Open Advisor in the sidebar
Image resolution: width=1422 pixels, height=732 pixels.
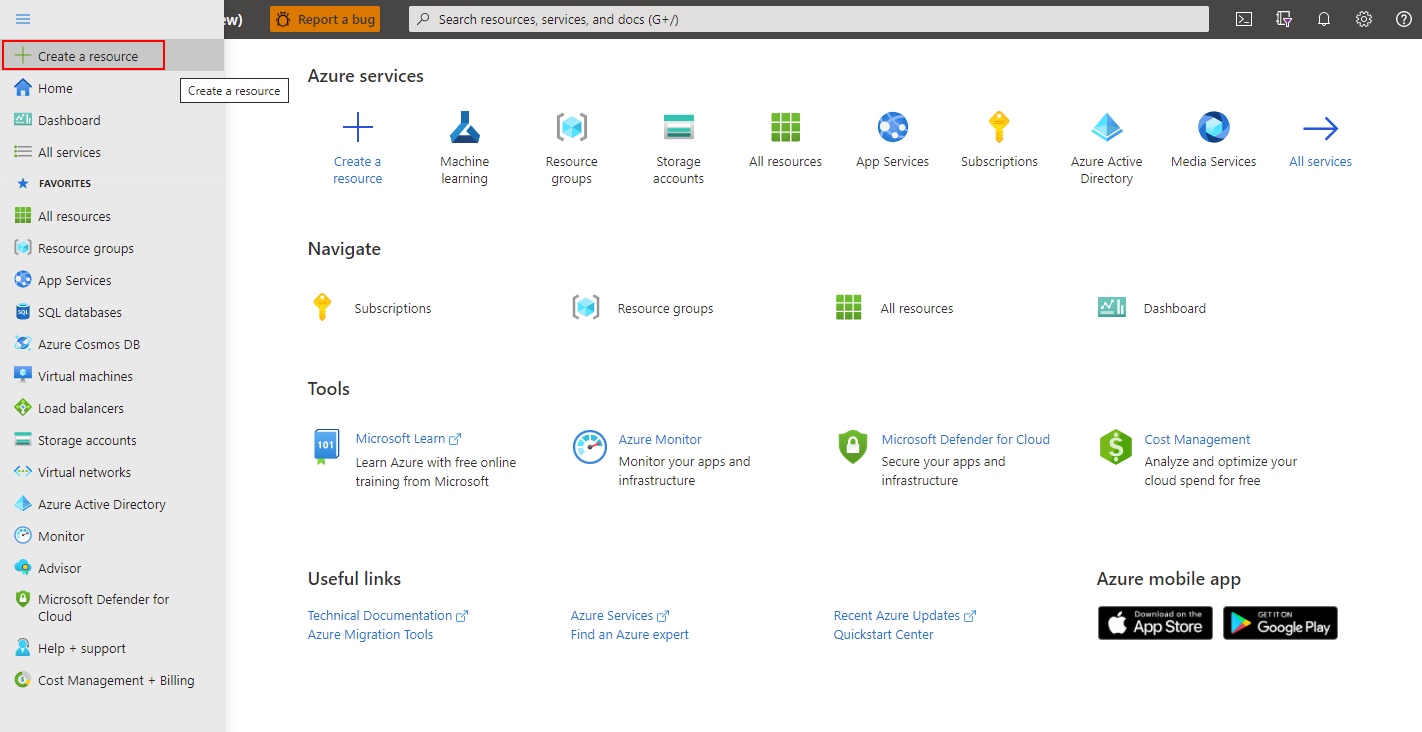point(112,568)
